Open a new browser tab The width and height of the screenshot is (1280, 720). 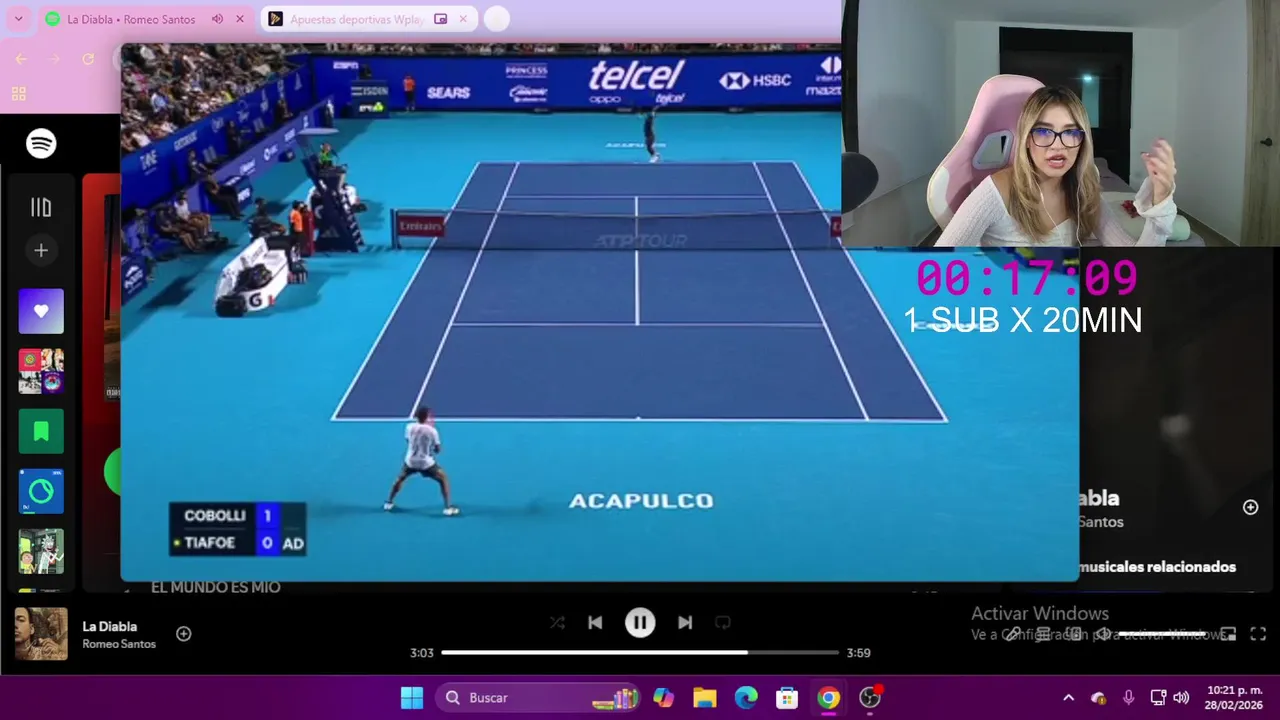point(496,19)
